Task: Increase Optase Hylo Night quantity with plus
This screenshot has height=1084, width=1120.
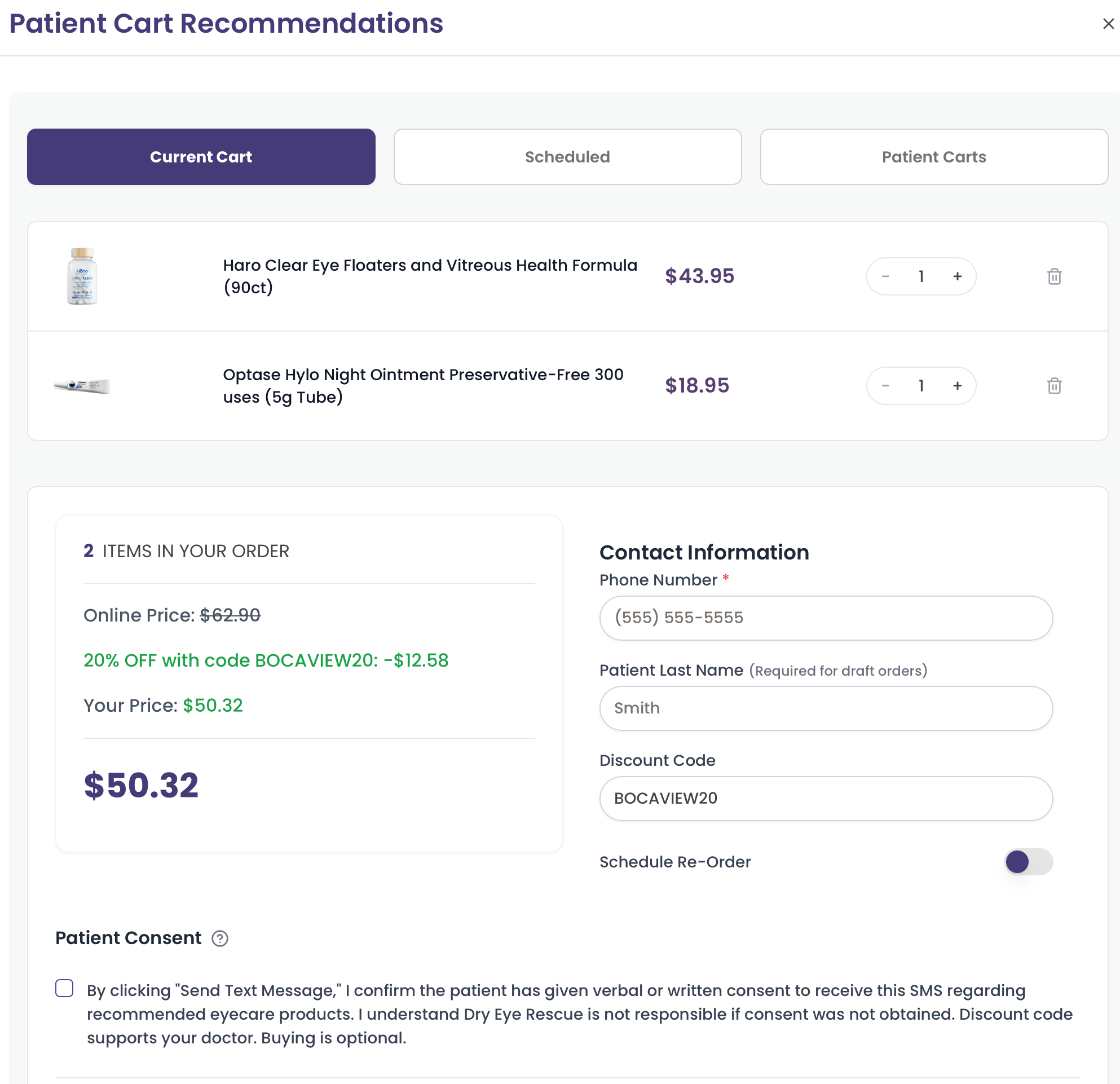Action: [x=957, y=386]
